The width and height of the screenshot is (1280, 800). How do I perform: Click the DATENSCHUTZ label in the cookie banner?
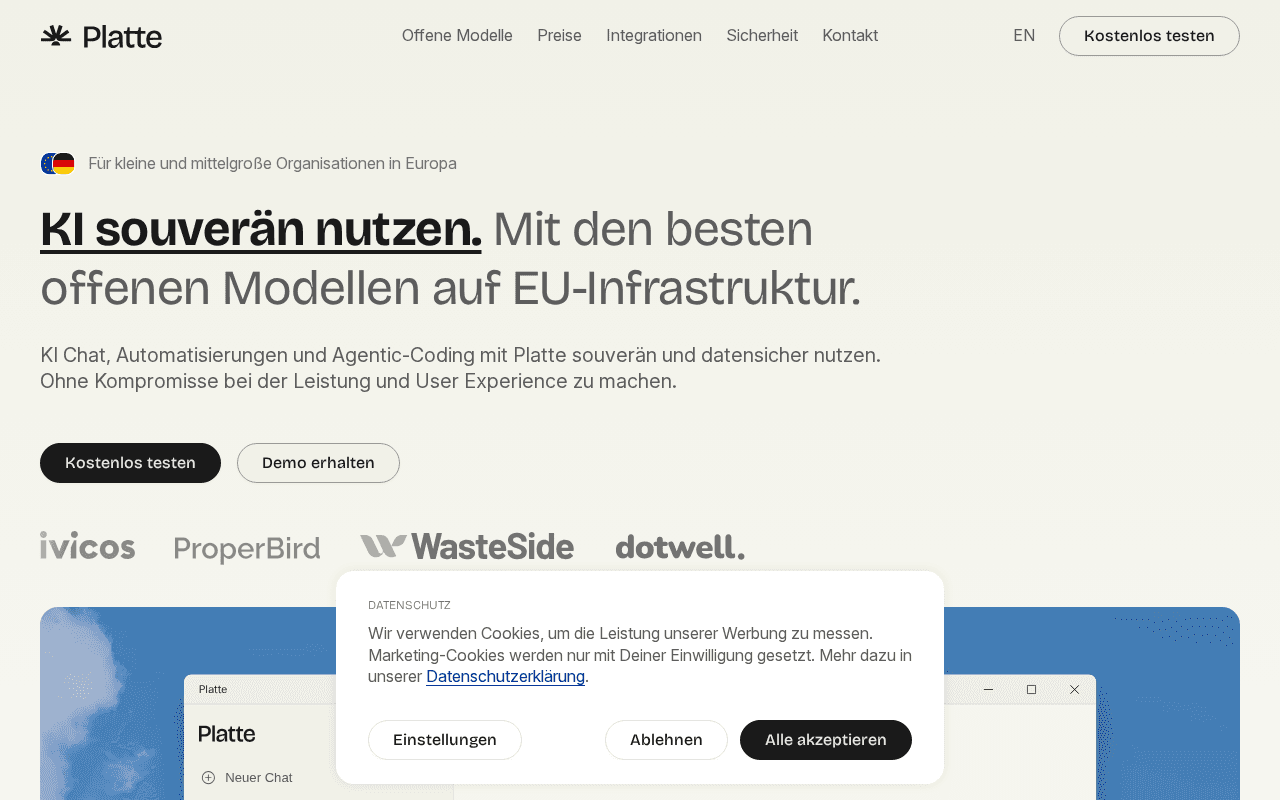pos(409,605)
